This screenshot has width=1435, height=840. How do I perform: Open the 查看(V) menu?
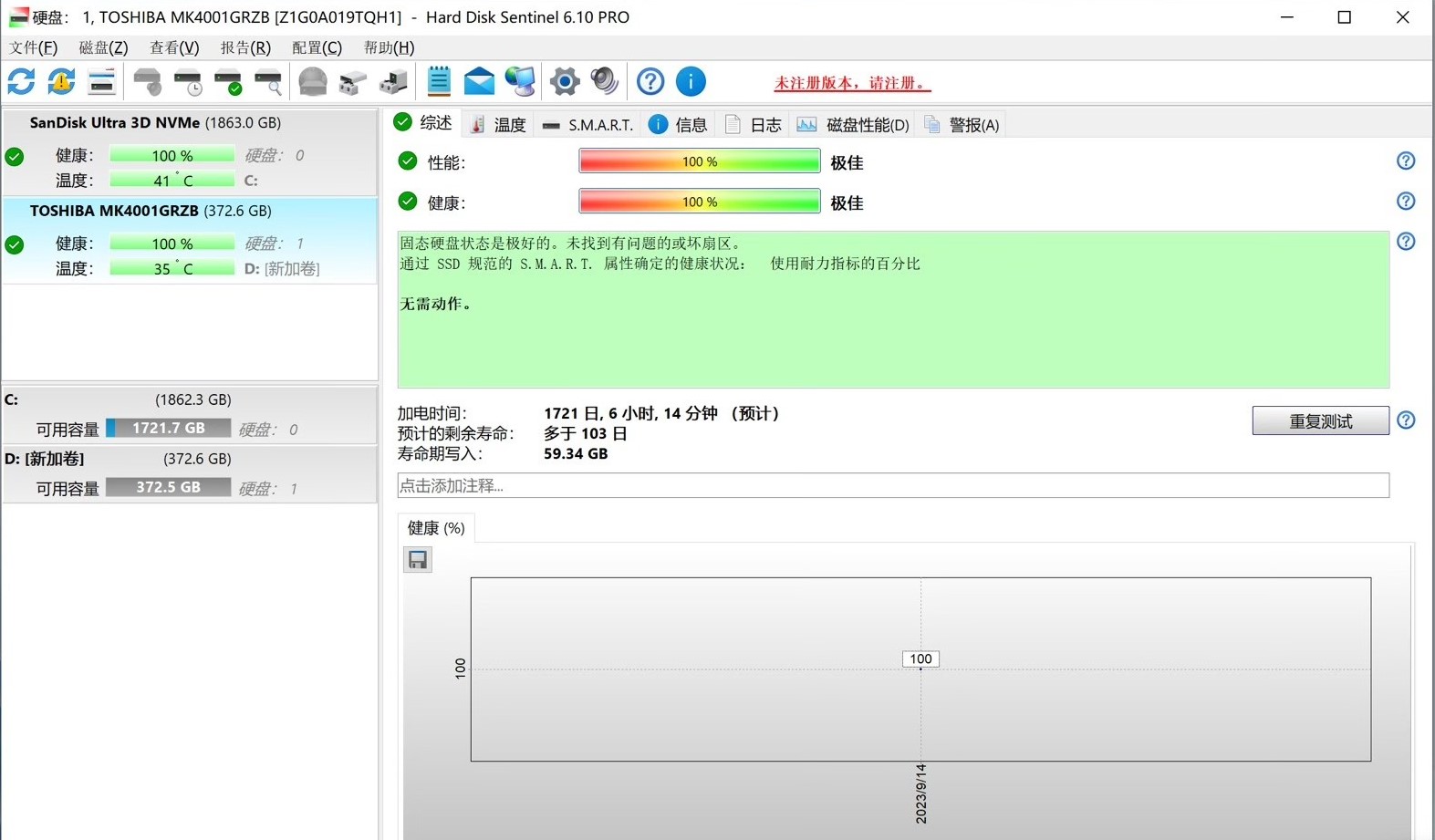click(174, 47)
